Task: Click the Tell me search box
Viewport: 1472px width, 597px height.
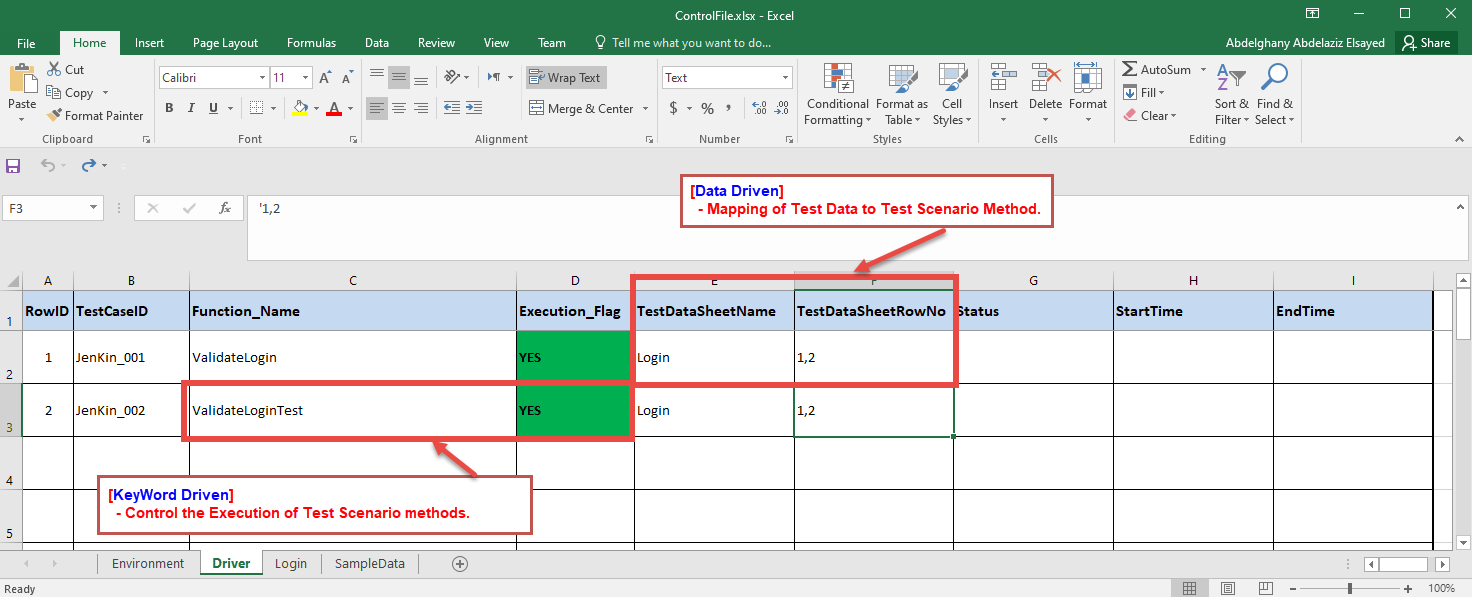Action: 683,43
